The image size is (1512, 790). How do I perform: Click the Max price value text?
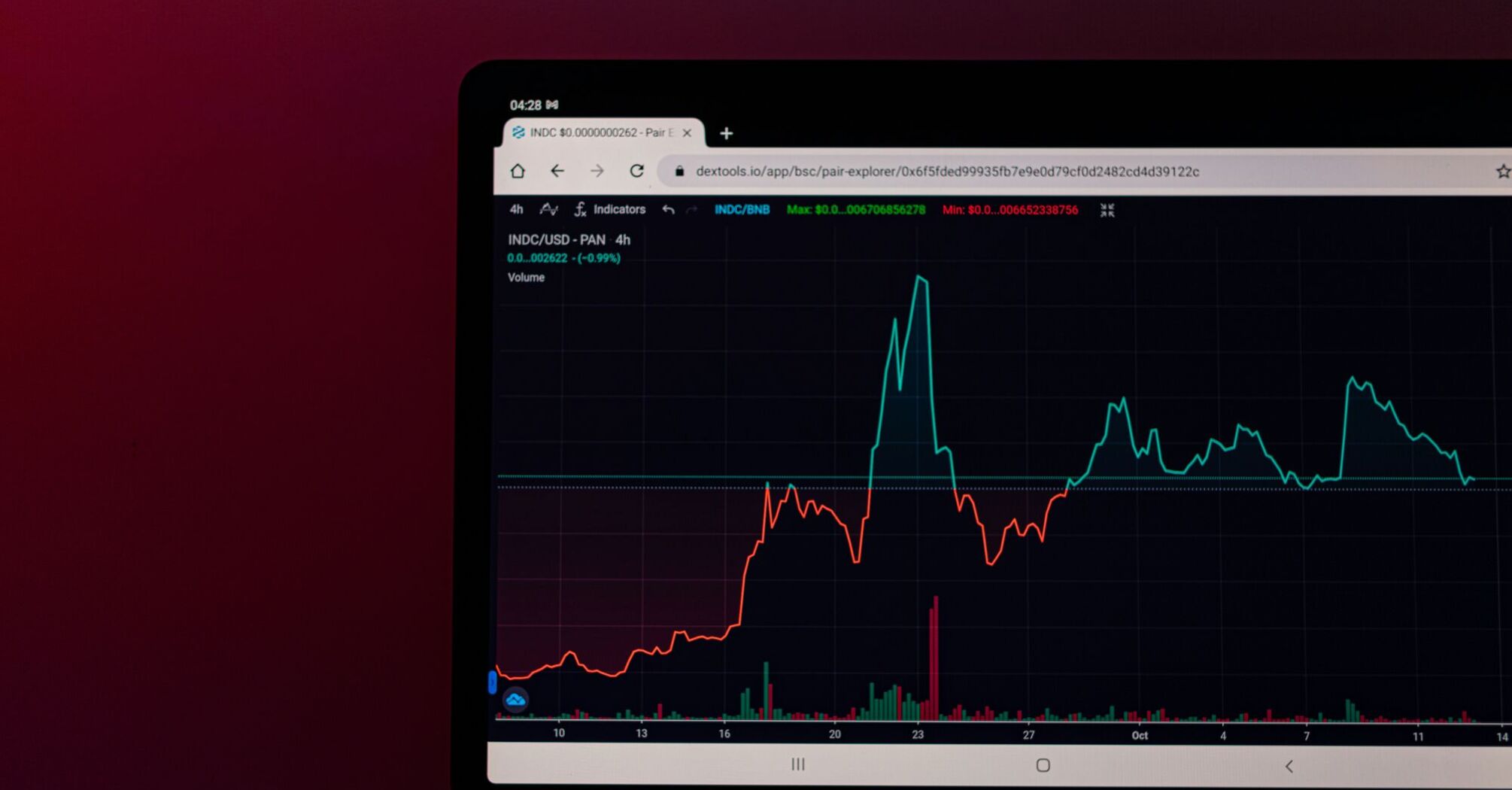856,210
